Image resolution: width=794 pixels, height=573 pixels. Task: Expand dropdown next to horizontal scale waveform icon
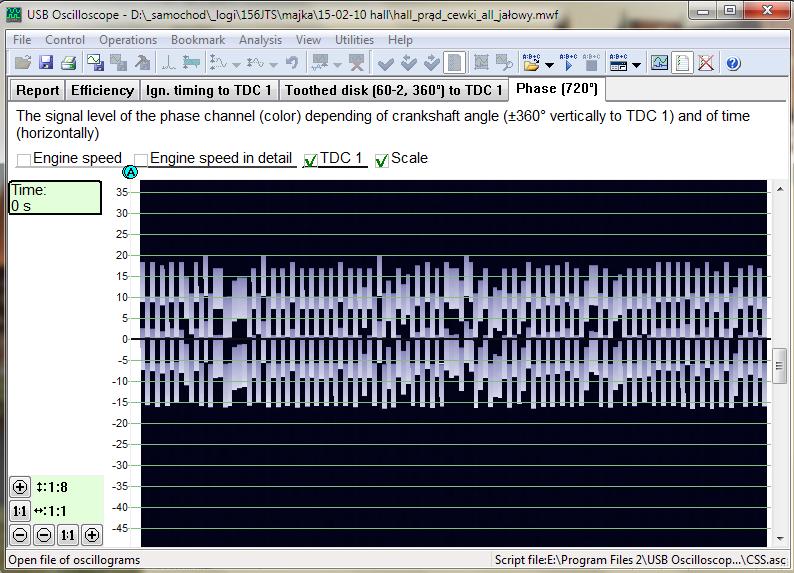pos(273,65)
